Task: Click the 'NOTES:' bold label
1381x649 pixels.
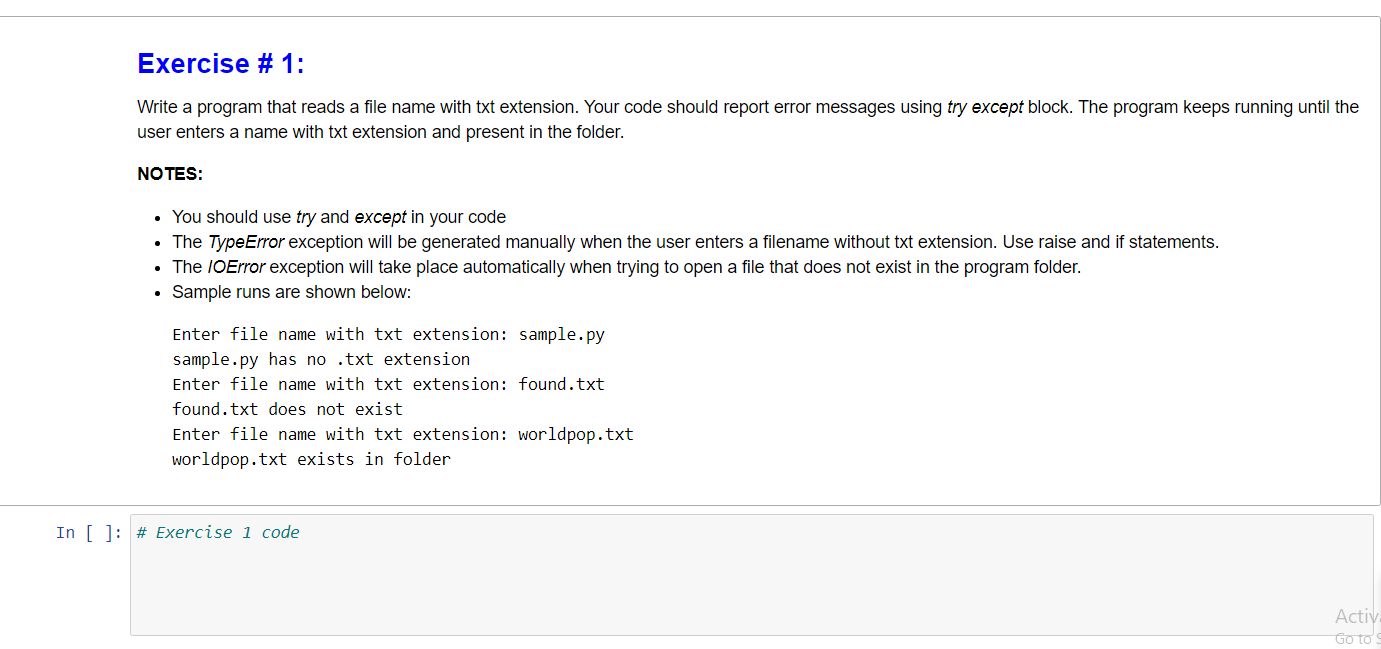Action: (170, 174)
